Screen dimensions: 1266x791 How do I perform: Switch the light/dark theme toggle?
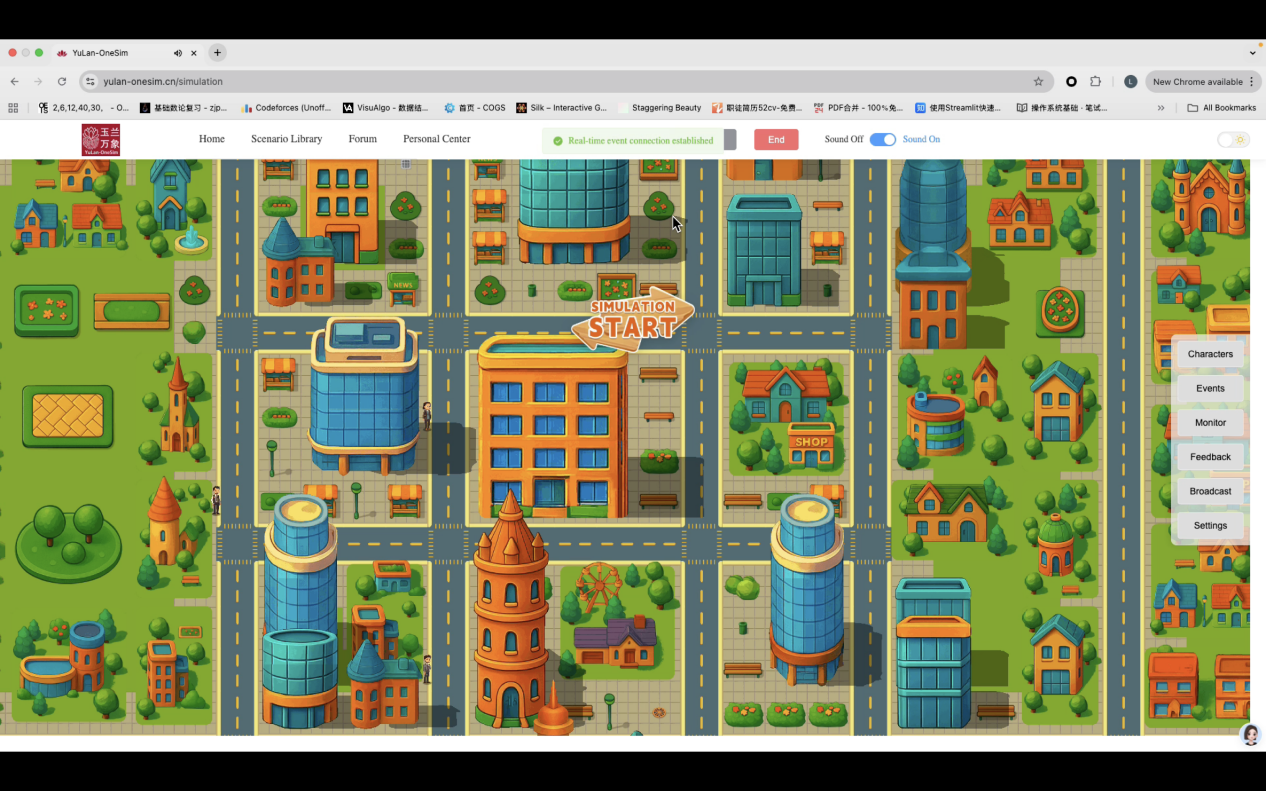1232,140
